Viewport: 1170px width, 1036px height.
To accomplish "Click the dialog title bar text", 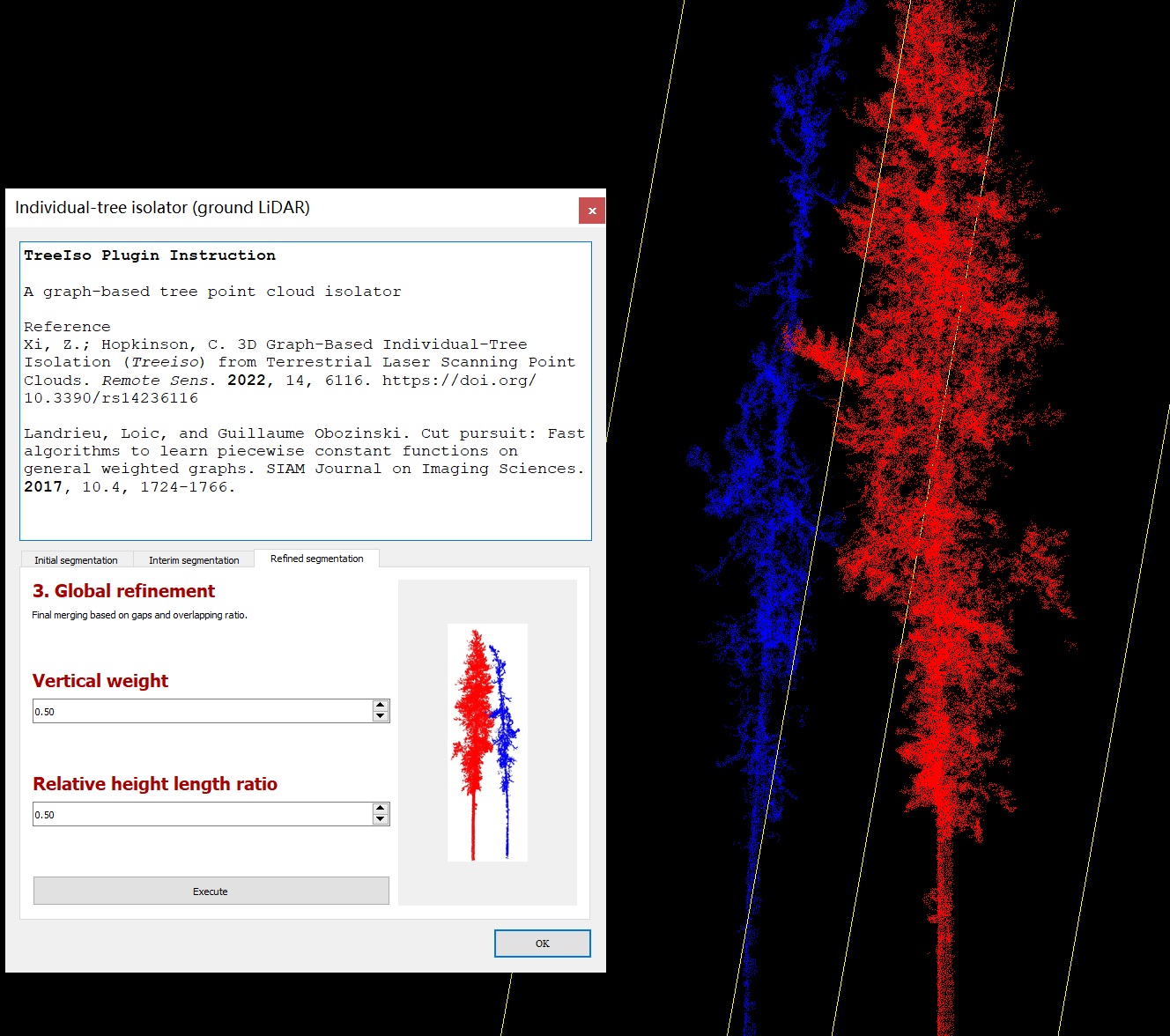I will (162, 208).
